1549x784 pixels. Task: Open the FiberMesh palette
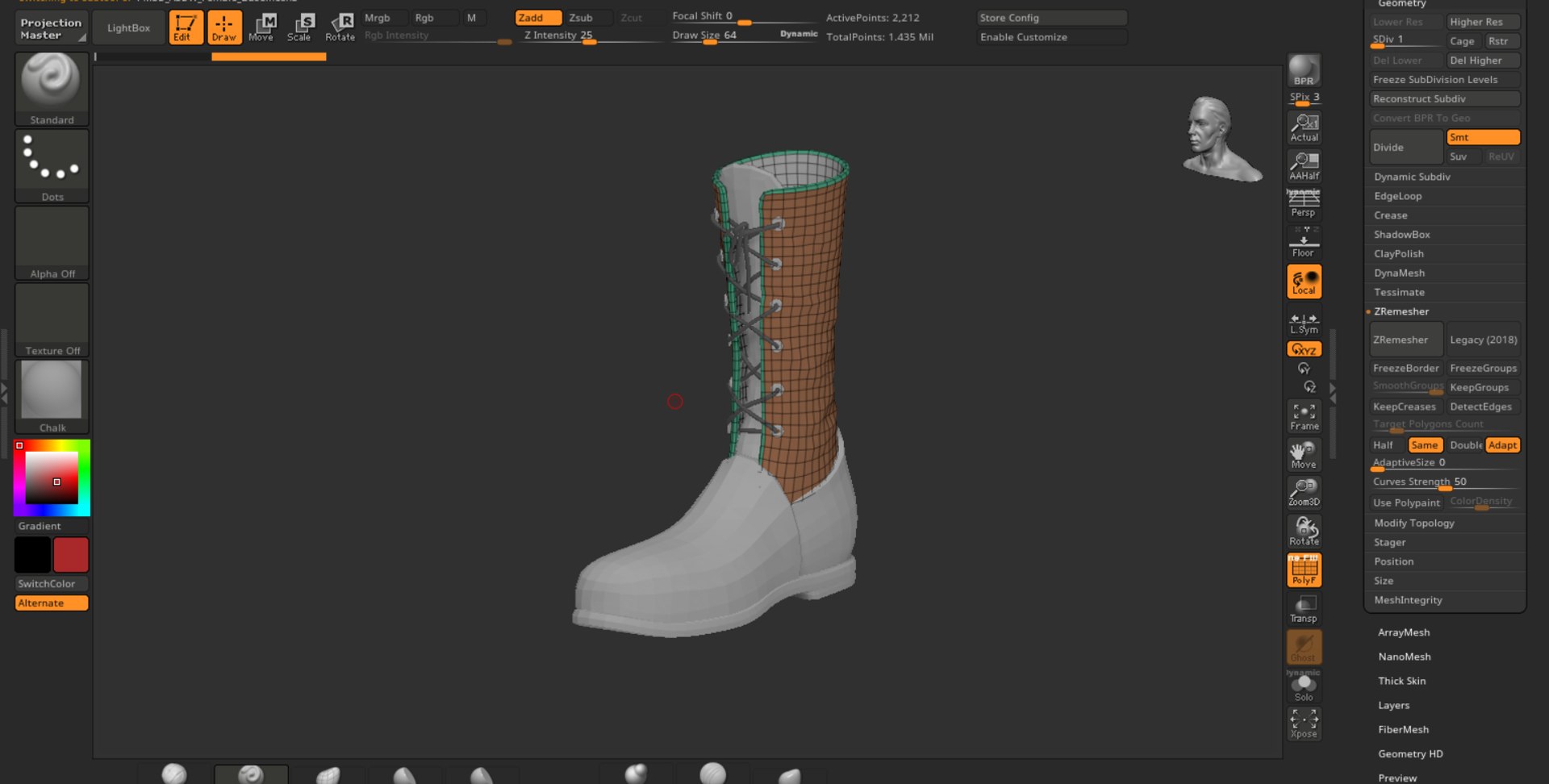[x=1403, y=729]
